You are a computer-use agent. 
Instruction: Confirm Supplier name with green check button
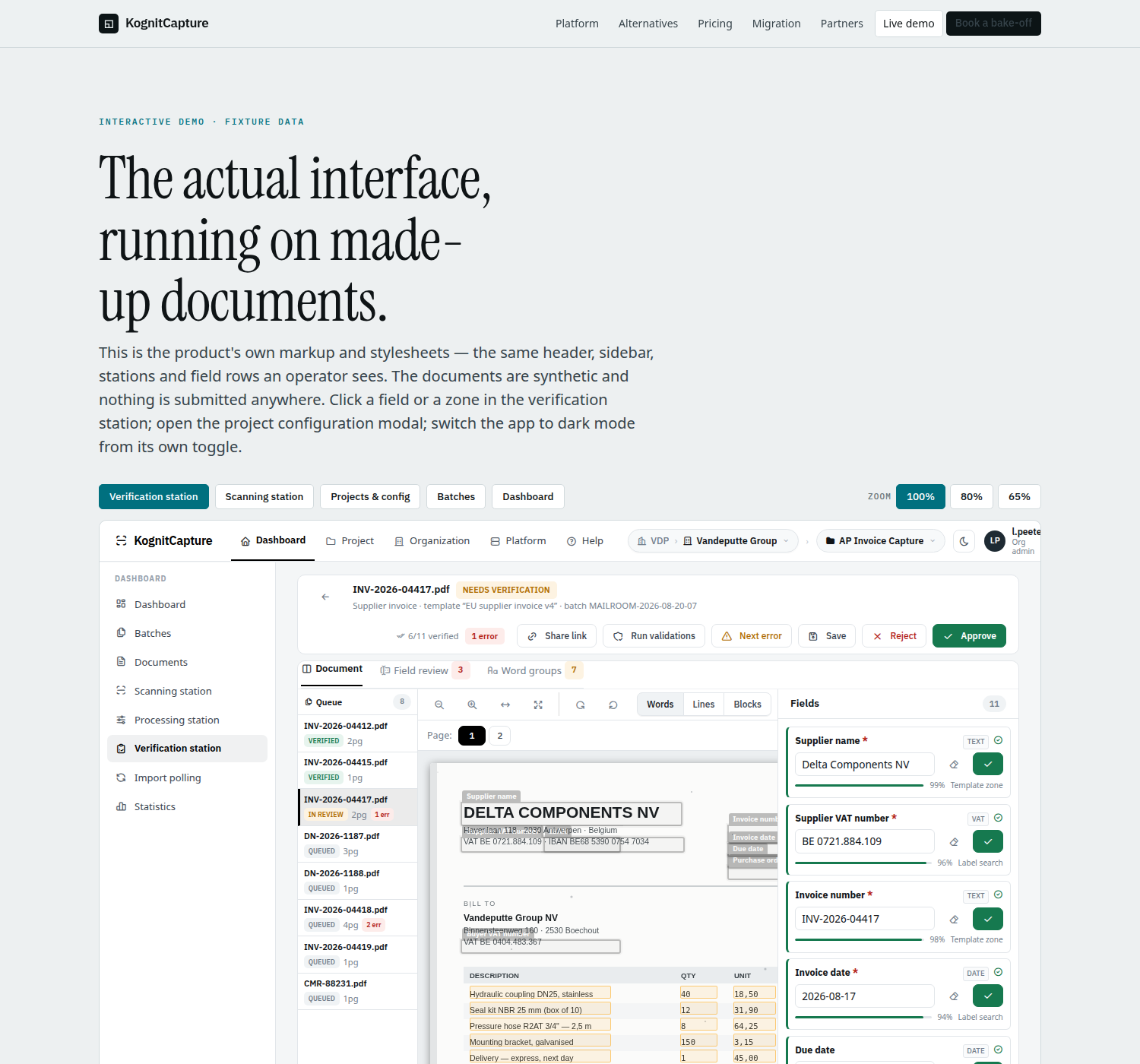pos(988,765)
